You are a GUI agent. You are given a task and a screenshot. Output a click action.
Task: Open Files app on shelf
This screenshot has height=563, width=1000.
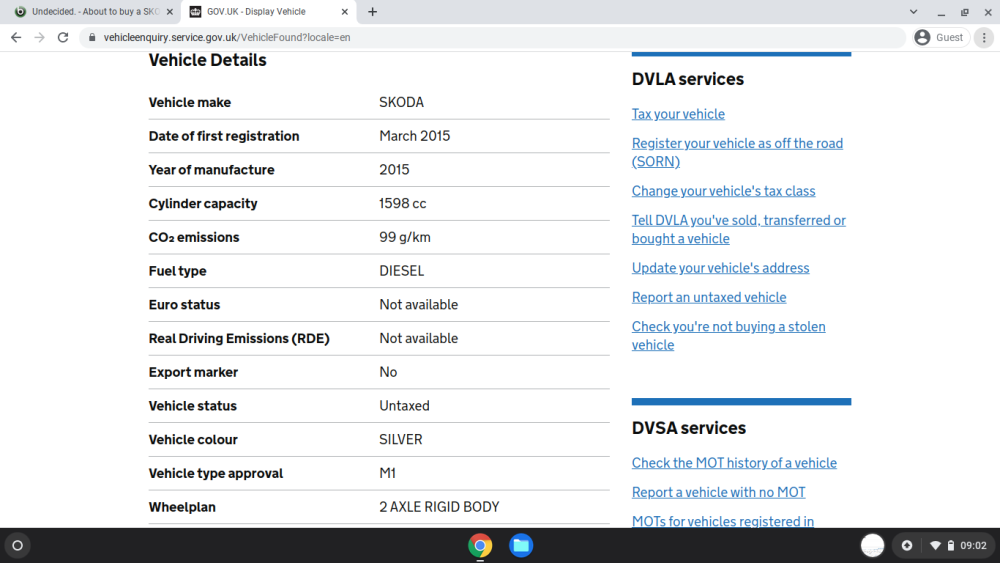coord(521,546)
